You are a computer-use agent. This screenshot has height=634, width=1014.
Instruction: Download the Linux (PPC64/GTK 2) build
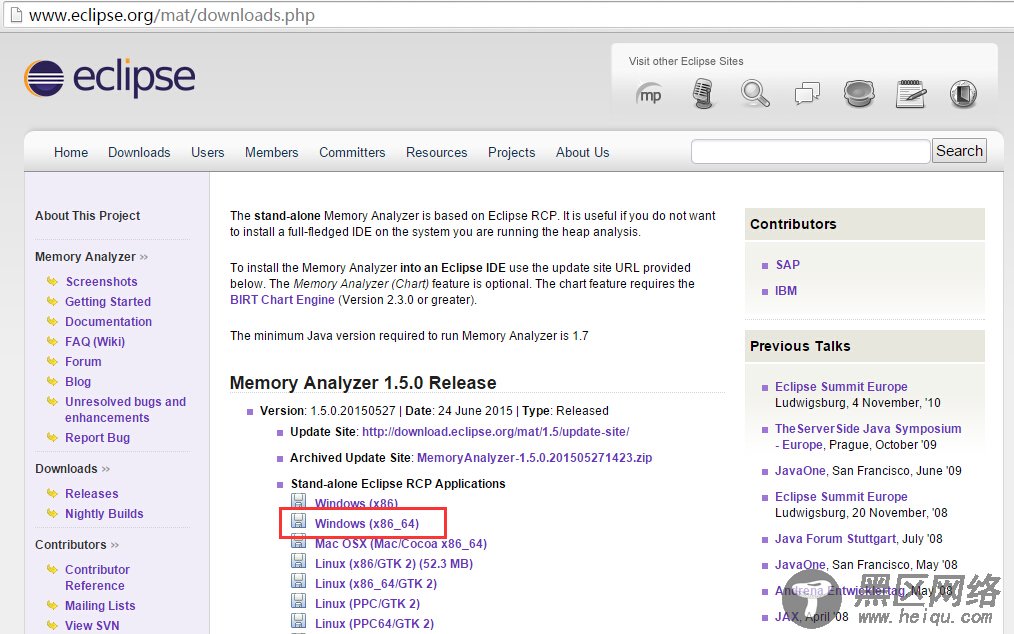click(x=374, y=624)
